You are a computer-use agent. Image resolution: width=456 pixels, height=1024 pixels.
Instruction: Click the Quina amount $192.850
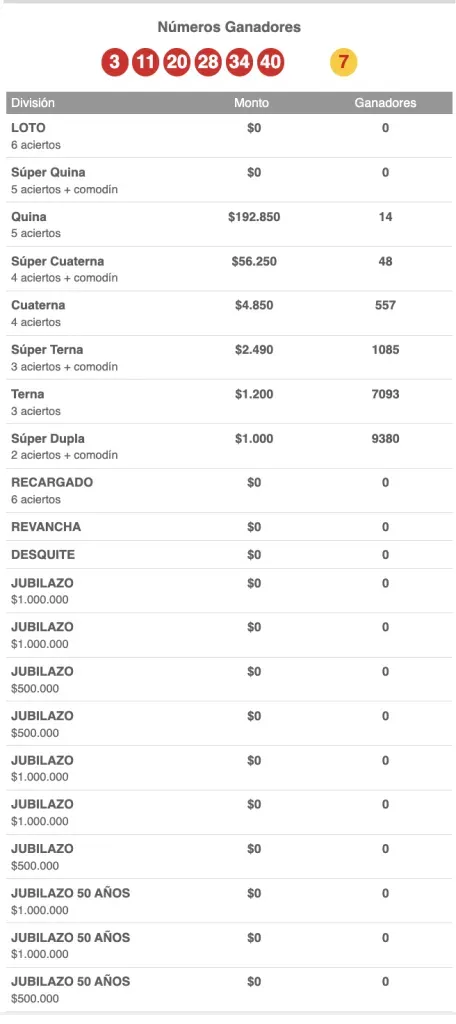click(254, 217)
